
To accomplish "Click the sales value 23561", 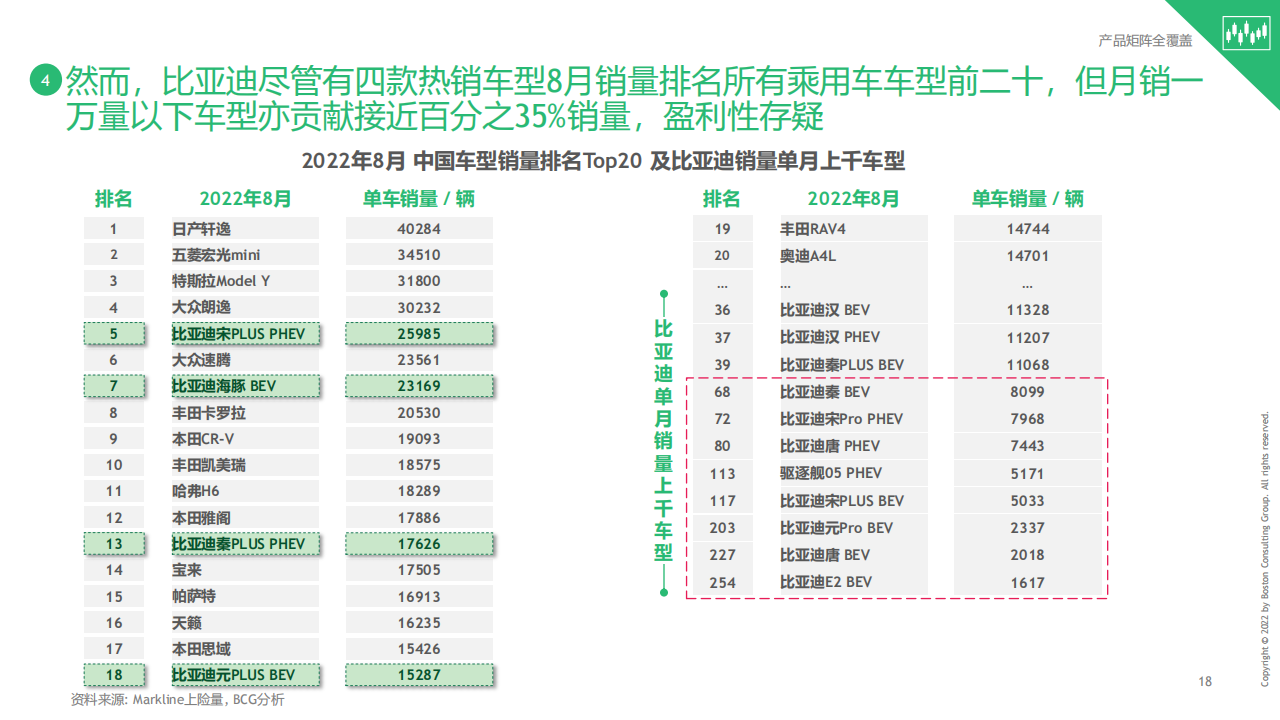I will pyautogui.click(x=419, y=360).
